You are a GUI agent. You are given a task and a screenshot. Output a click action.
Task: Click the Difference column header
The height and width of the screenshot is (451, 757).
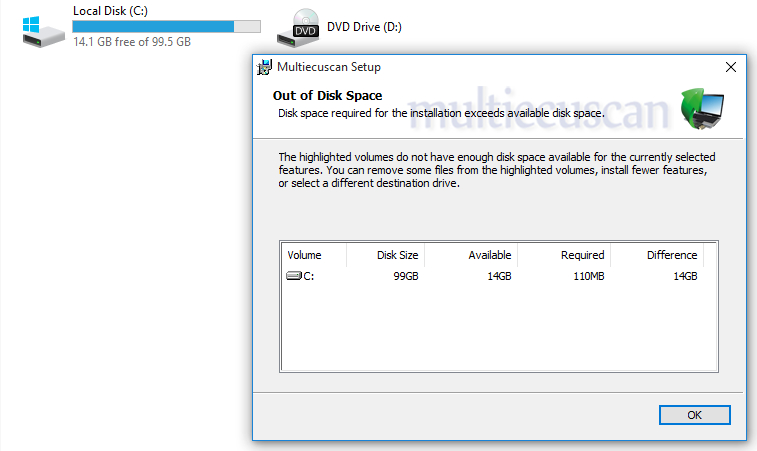pos(657,255)
